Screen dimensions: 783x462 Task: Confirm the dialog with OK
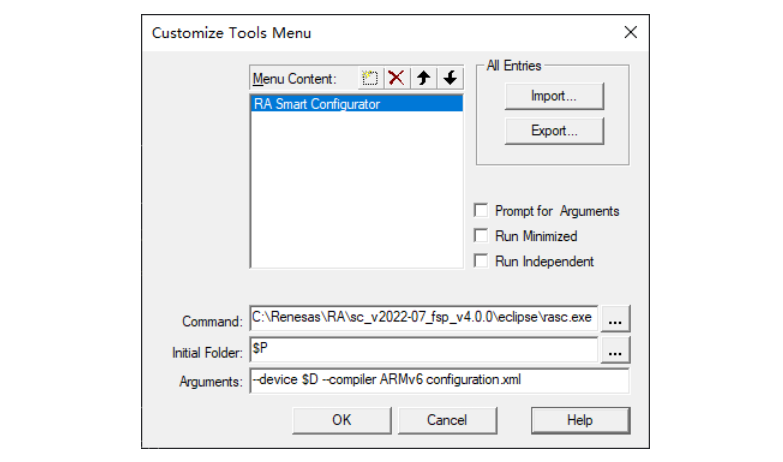coord(341,420)
